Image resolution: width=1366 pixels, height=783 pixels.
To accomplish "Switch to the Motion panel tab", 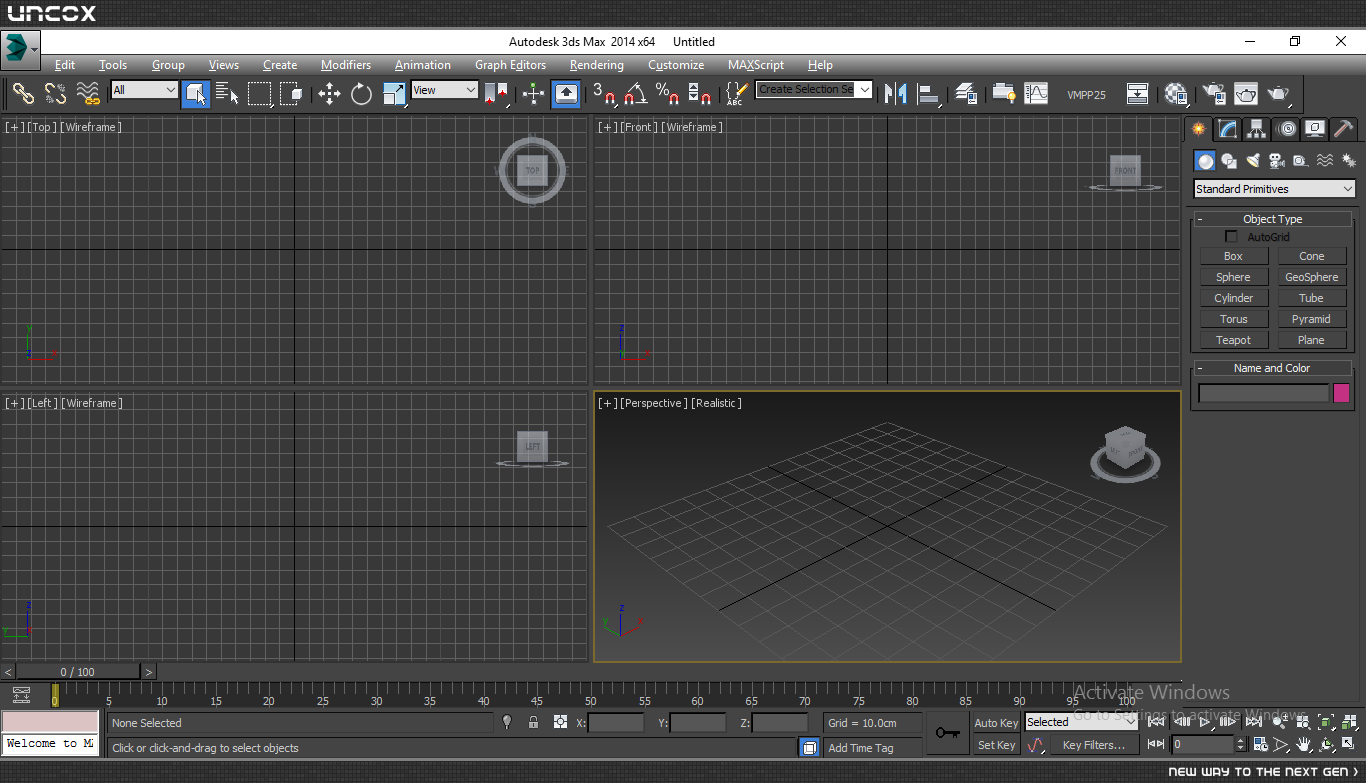I will (1287, 129).
